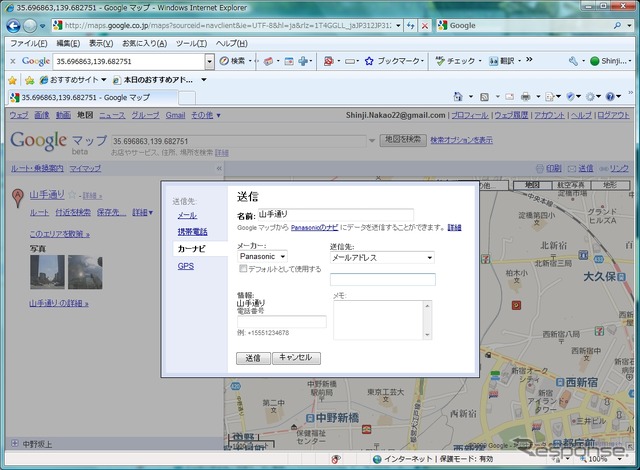The image size is (640, 470).
Task: Switch map to 航空写真 view
Action: coord(570,185)
